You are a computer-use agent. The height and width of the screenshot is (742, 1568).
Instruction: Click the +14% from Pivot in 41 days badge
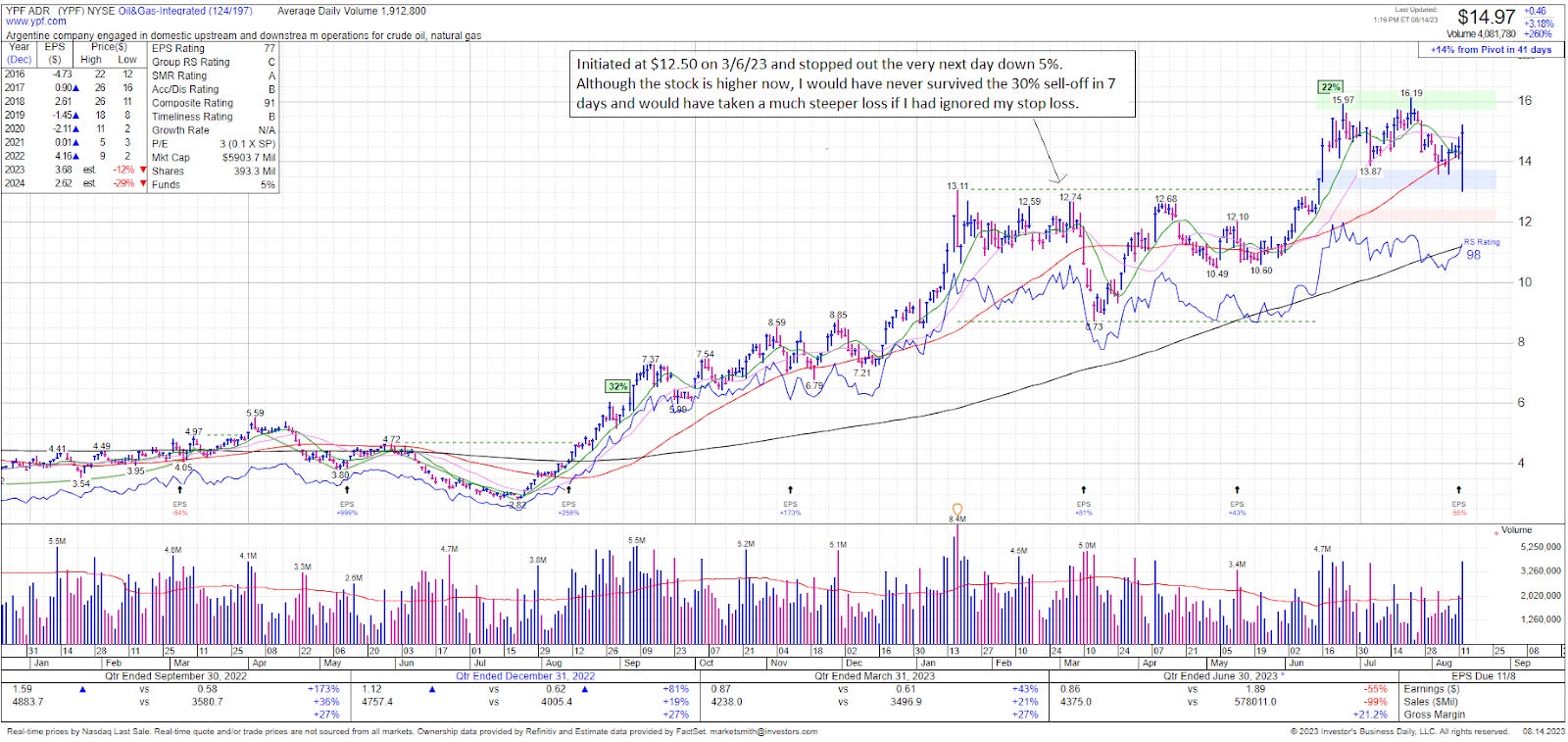1491,50
